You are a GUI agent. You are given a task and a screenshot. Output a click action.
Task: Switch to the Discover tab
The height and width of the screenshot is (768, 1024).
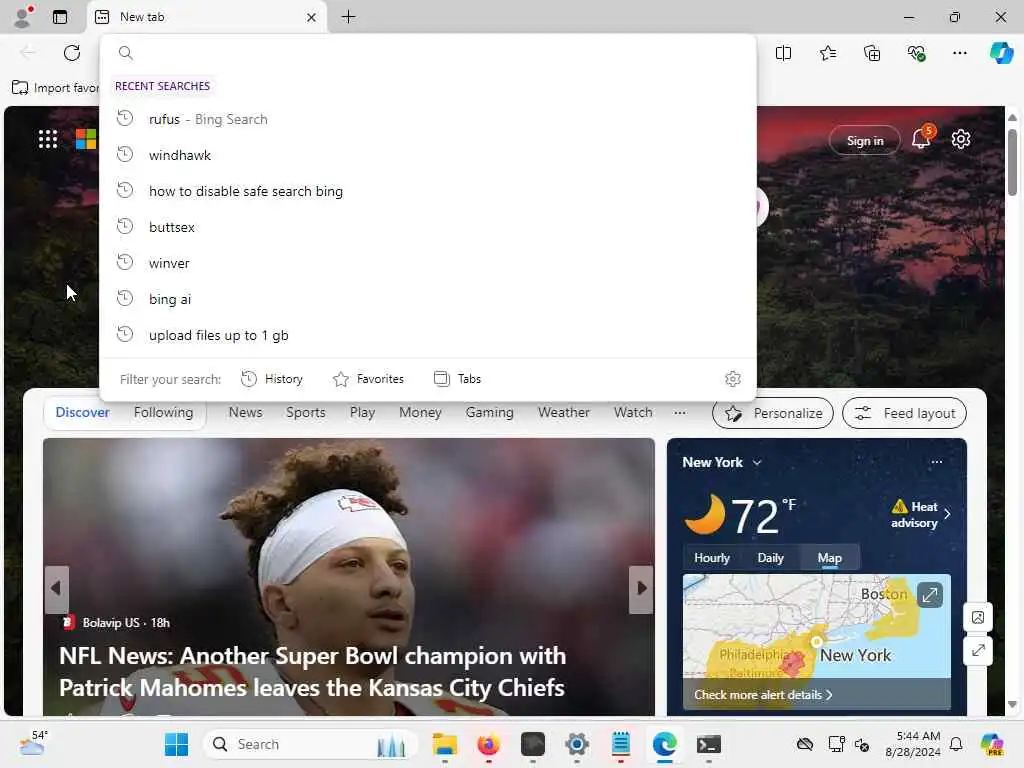coord(82,412)
